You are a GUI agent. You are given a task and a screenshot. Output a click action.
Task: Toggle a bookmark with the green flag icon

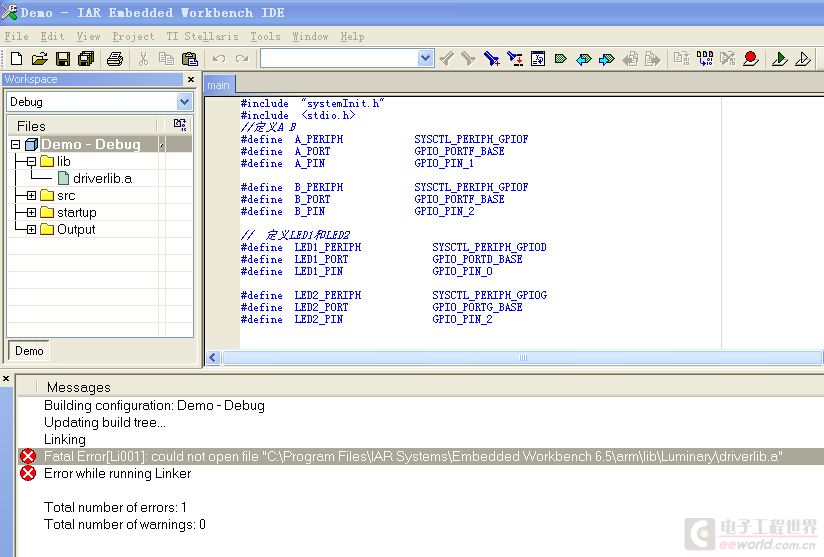point(560,58)
